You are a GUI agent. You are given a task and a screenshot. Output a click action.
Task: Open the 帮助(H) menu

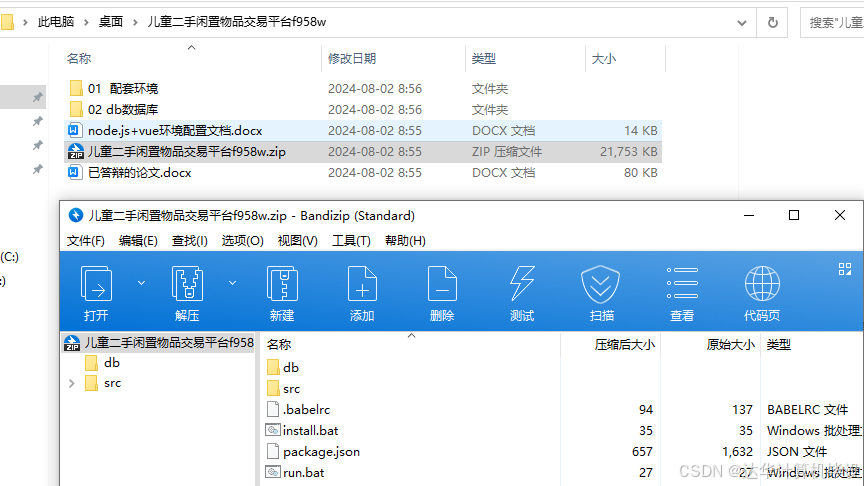(x=405, y=241)
